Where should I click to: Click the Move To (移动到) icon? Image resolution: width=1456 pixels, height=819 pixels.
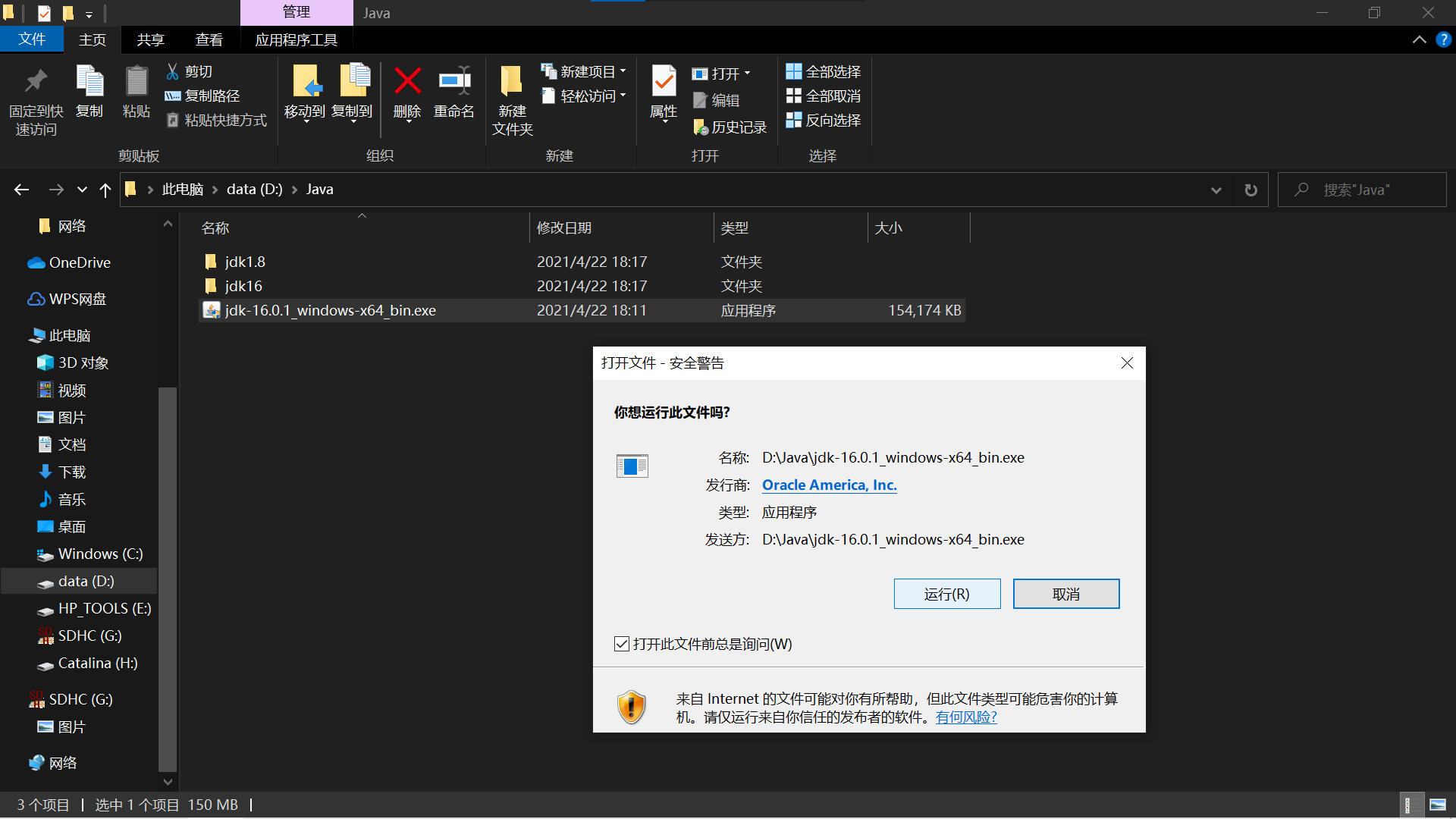click(x=306, y=81)
